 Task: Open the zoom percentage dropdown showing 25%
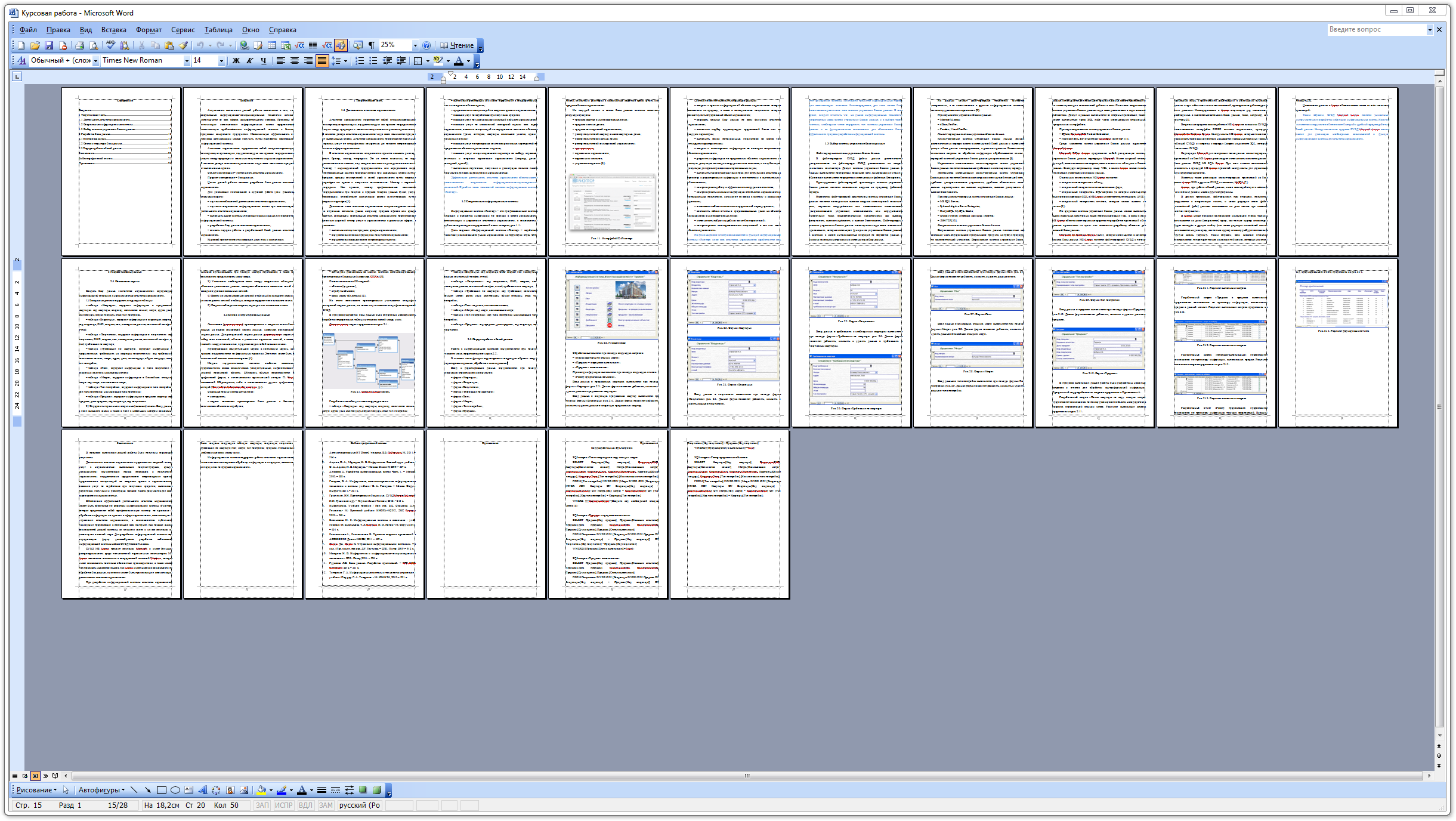click(415, 45)
